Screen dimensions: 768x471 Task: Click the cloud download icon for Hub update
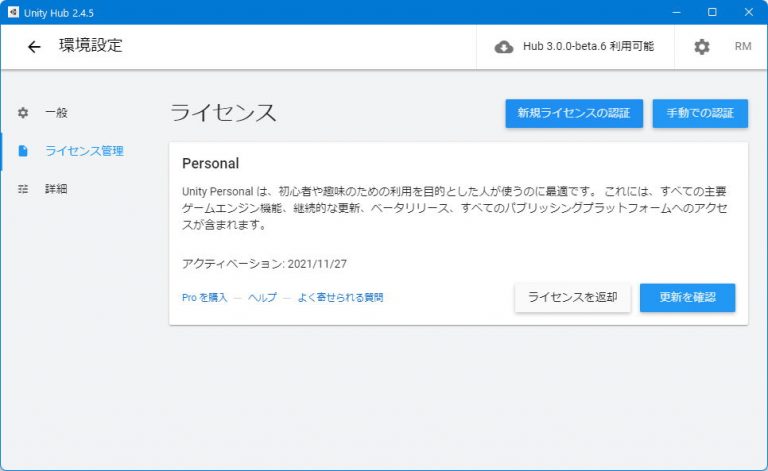pos(504,47)
